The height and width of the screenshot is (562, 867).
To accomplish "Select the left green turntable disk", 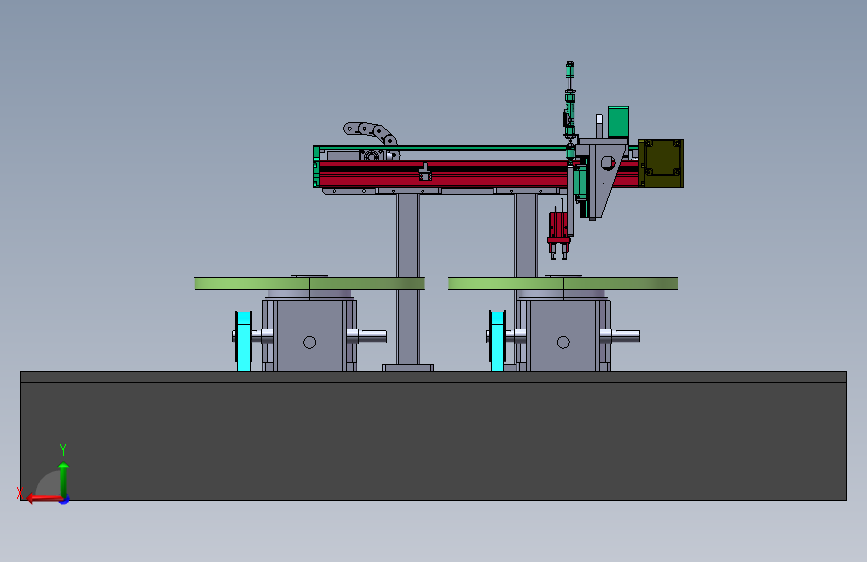I will coord(309,284).
